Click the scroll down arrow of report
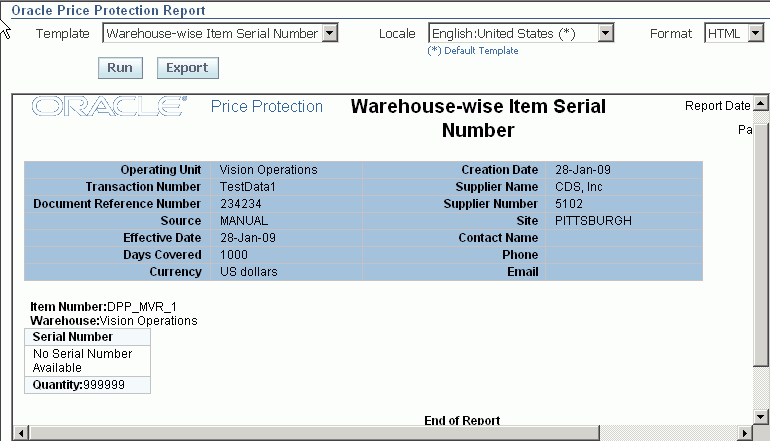 pos(761,417)
